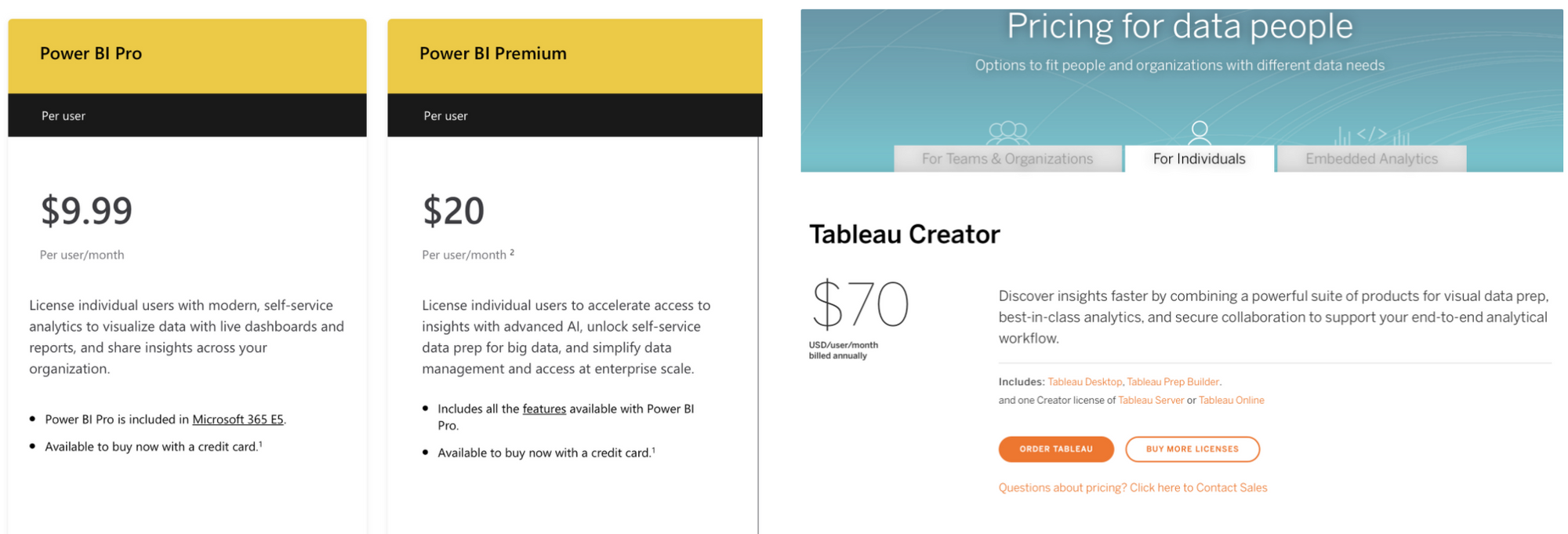Open the Tableau Online link

tap(1231, 400)
